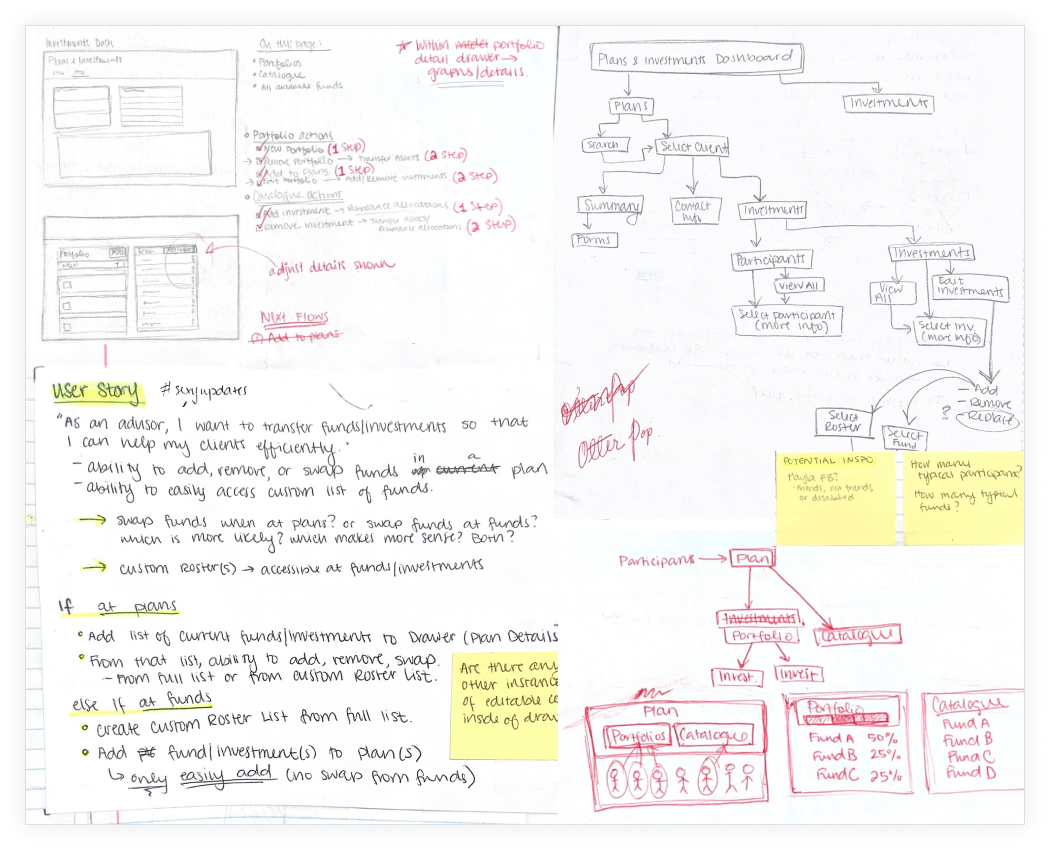
Task: Select the 'Select Client' flowchart box
Action: [x=692, y=147]
